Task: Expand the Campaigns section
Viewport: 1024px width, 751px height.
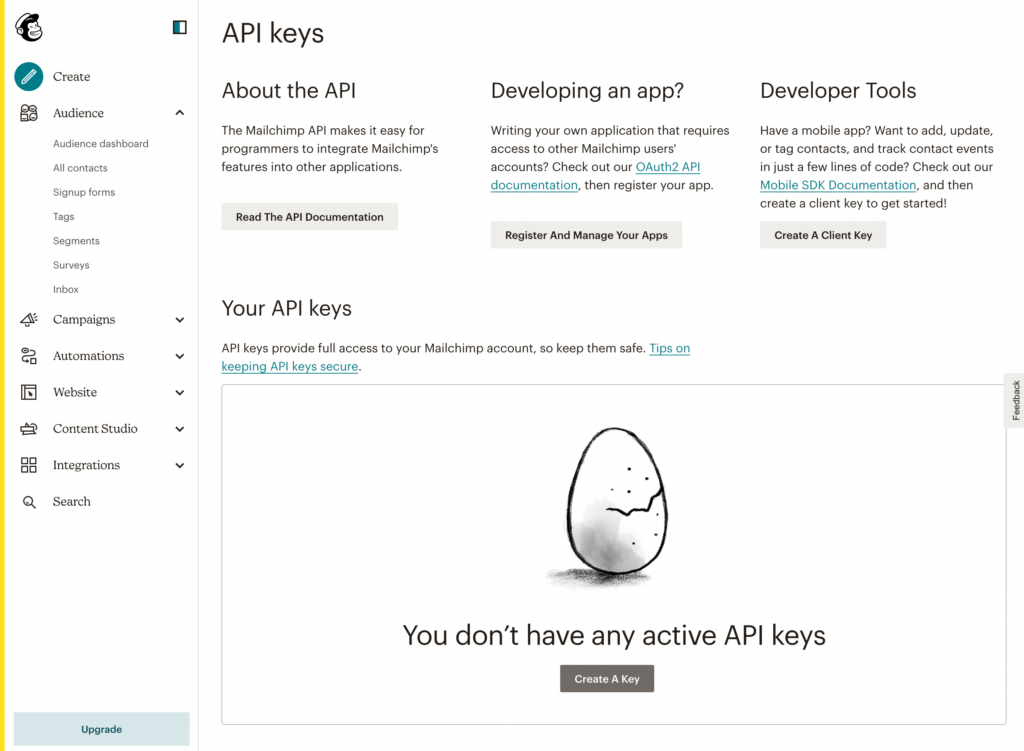Action: click(x=179, y=319)
